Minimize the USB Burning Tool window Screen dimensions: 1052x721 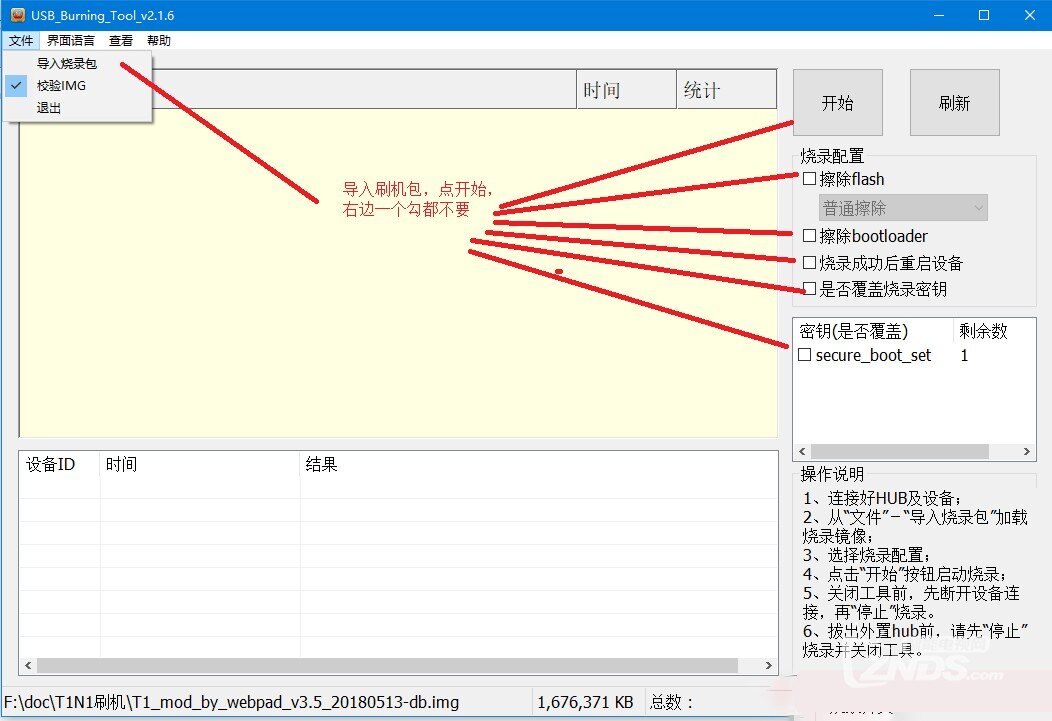tap(939, 15)
